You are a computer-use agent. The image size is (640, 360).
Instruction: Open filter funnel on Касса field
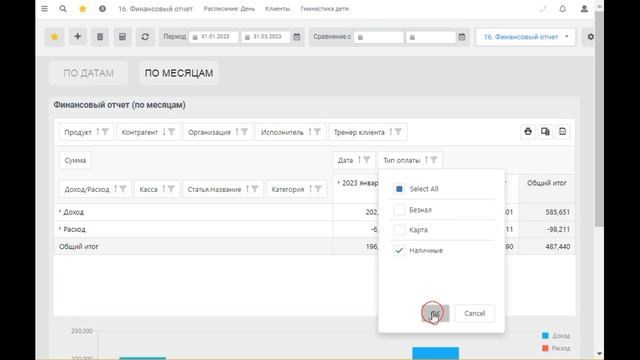(171, 189)
